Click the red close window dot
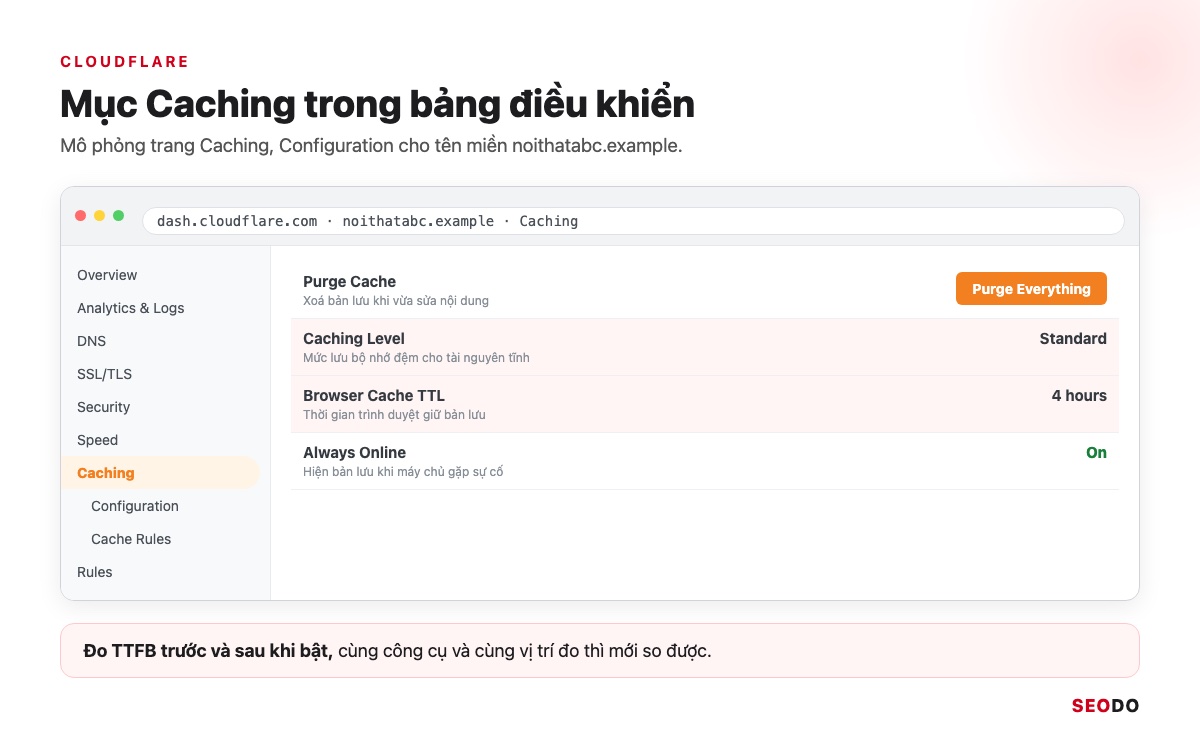 [81, 215]
